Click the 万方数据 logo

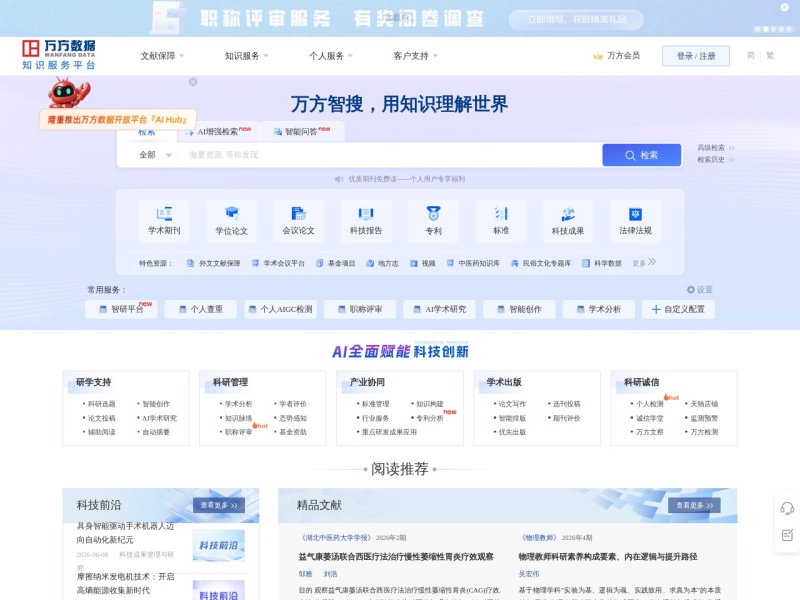[58, 55]
